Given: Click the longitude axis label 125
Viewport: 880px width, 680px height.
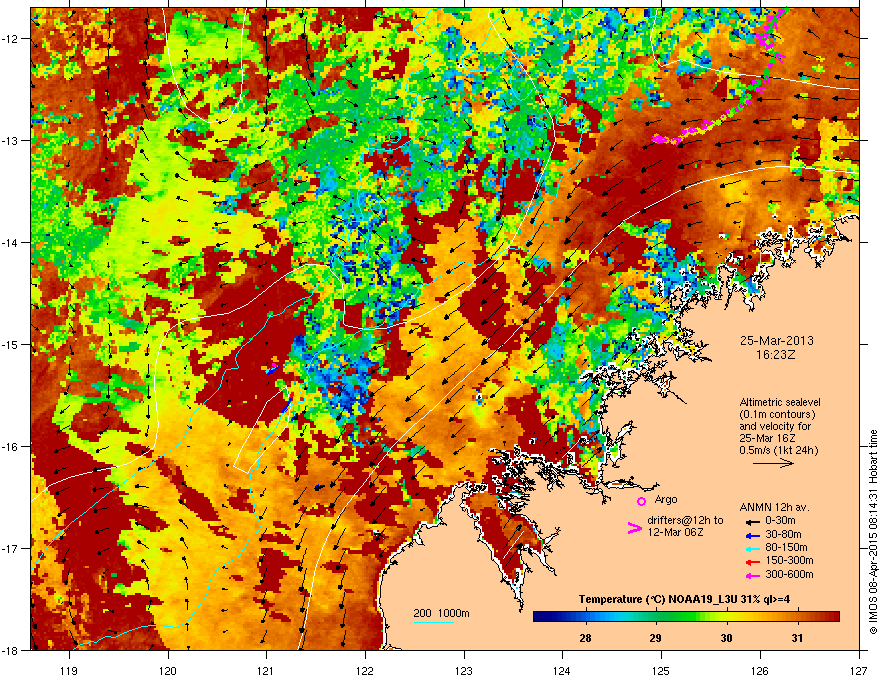Looking at the screenshot, I should point(661,670).
